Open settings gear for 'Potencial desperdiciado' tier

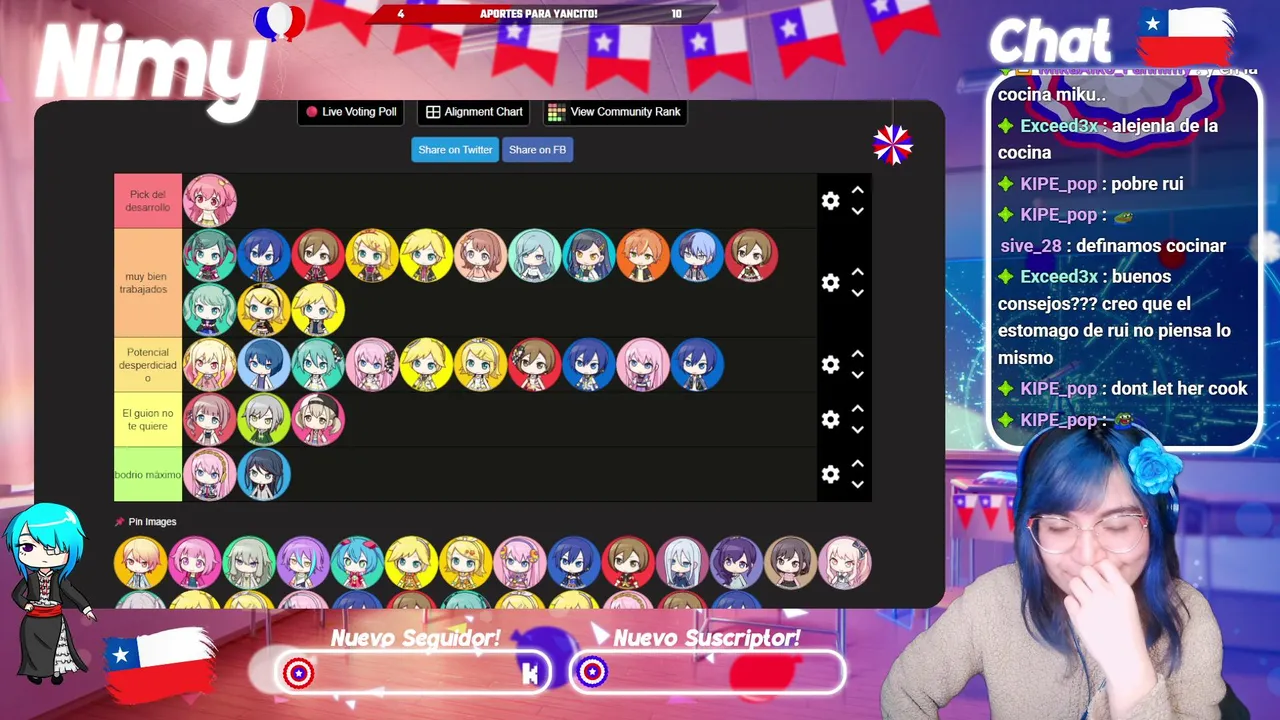[x=830, y=365]
